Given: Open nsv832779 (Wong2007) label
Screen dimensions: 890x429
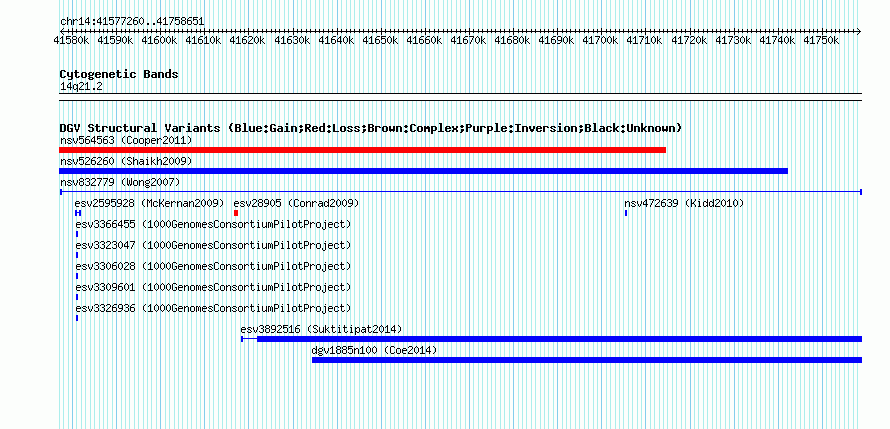Looking at the screenshot, I should tap(120, 182).
